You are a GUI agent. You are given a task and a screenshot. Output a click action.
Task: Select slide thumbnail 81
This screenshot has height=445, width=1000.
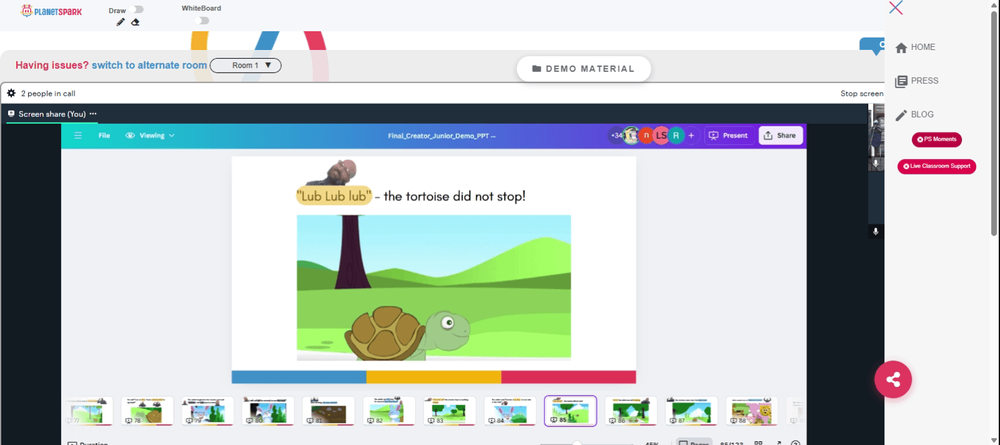[328, 411]
